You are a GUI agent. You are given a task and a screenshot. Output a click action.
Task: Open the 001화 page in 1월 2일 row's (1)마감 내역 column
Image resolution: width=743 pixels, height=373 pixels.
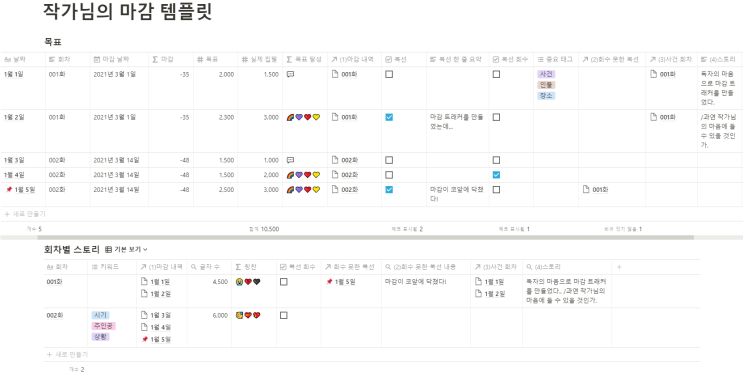[345, 117]
